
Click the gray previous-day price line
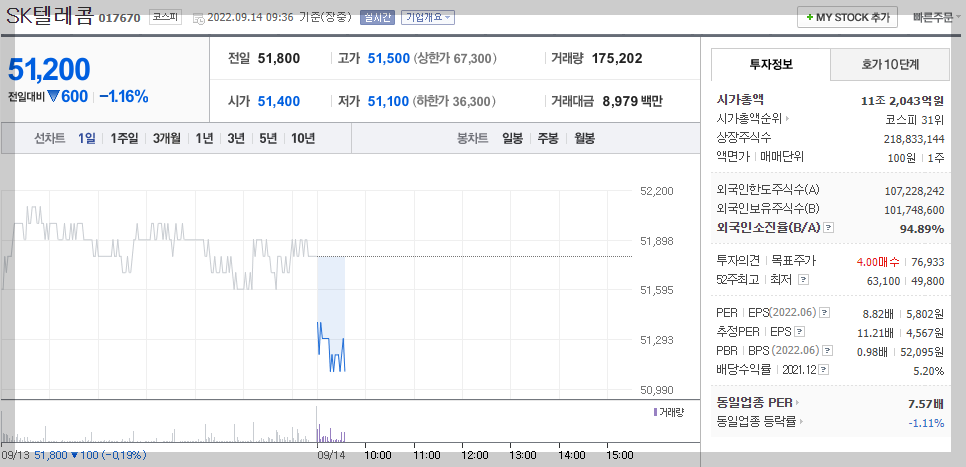(x=160, y=248)
